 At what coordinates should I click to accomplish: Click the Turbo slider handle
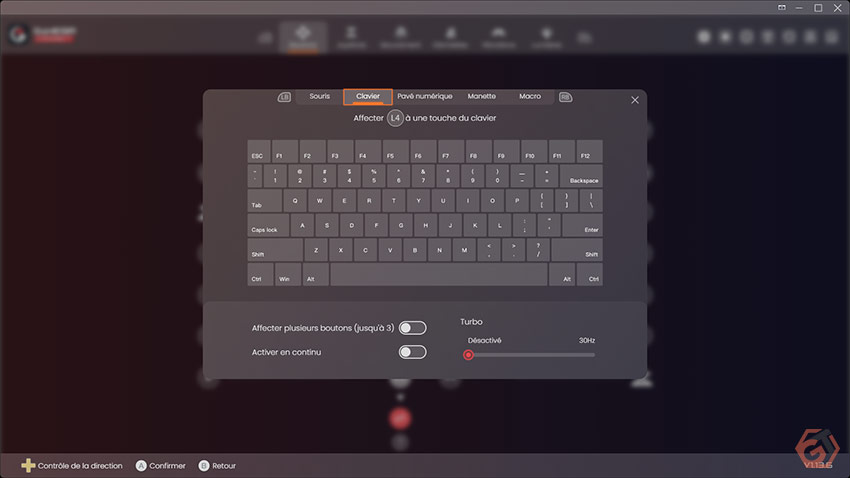[x=468, y=355]
